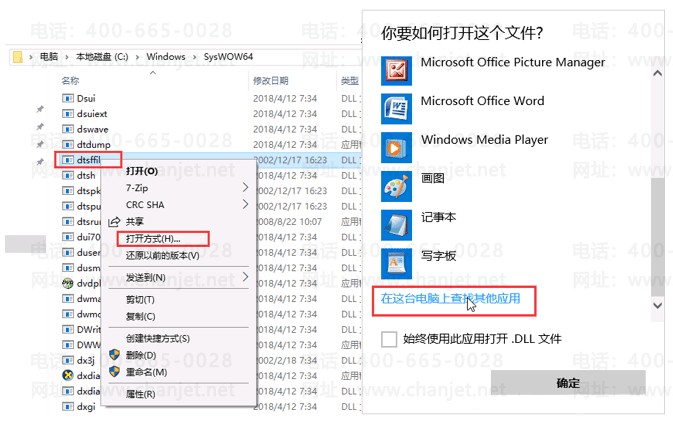
Task: Click the app list scroll-up arrow
Action: 657,73
